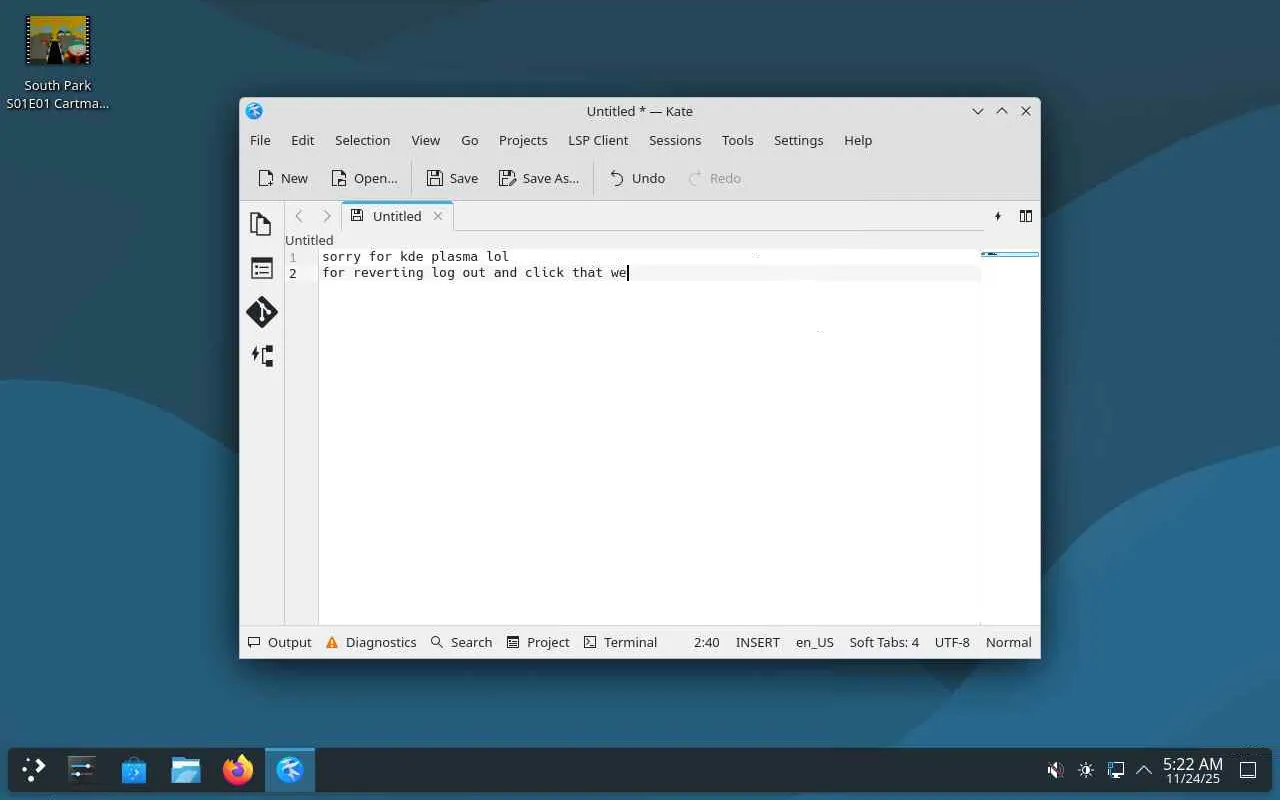
Task: Open the quick open lightning icon
Action: coord(997,216)
